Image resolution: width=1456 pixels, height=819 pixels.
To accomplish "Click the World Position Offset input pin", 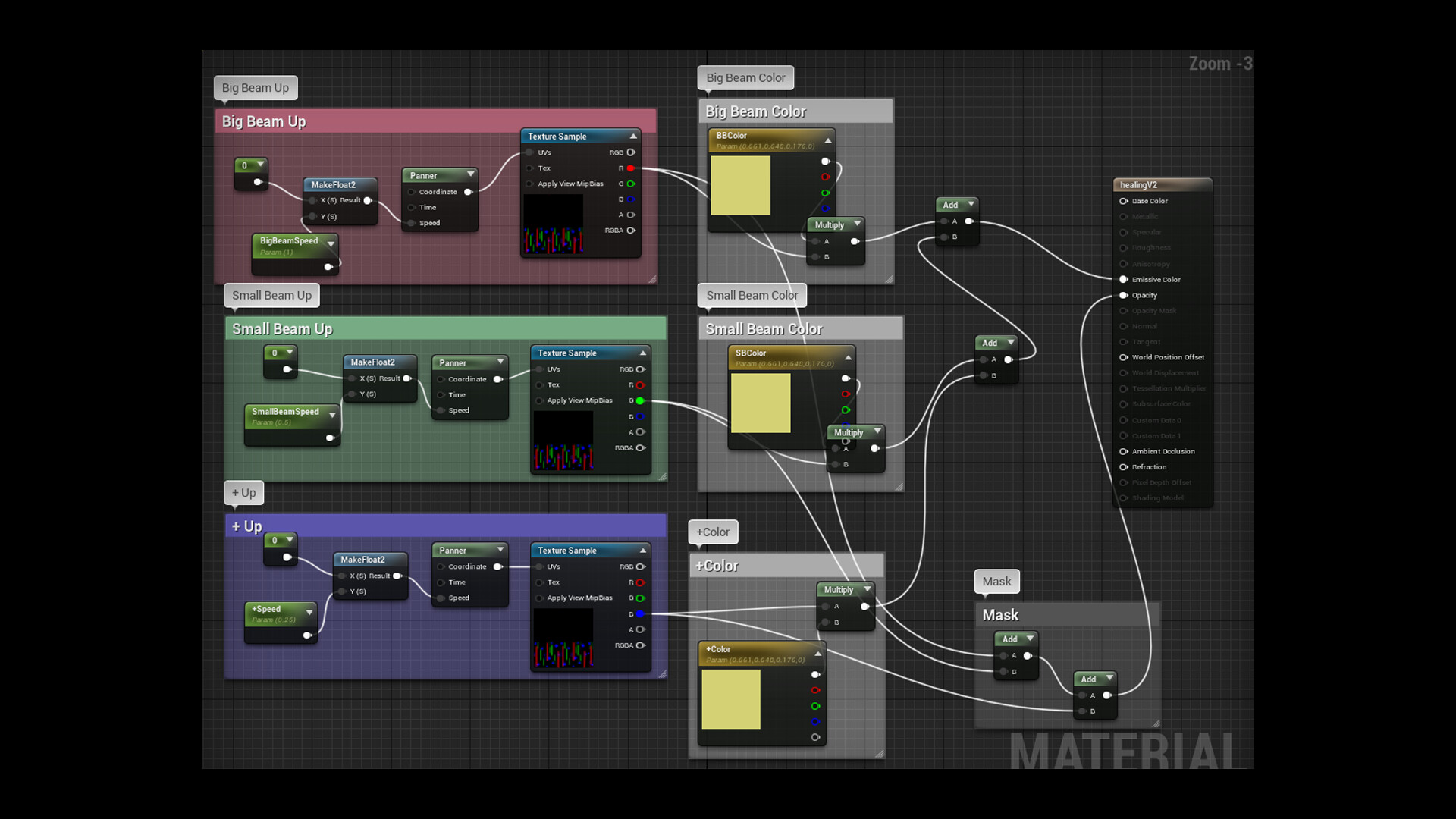I will tap(1124, 357).
